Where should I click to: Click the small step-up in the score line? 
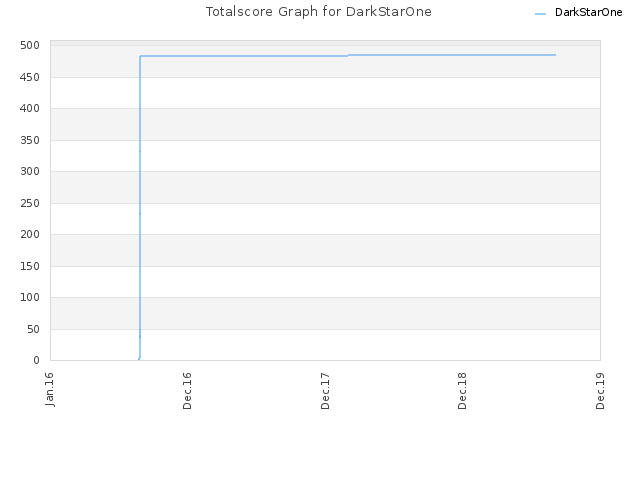348,56
